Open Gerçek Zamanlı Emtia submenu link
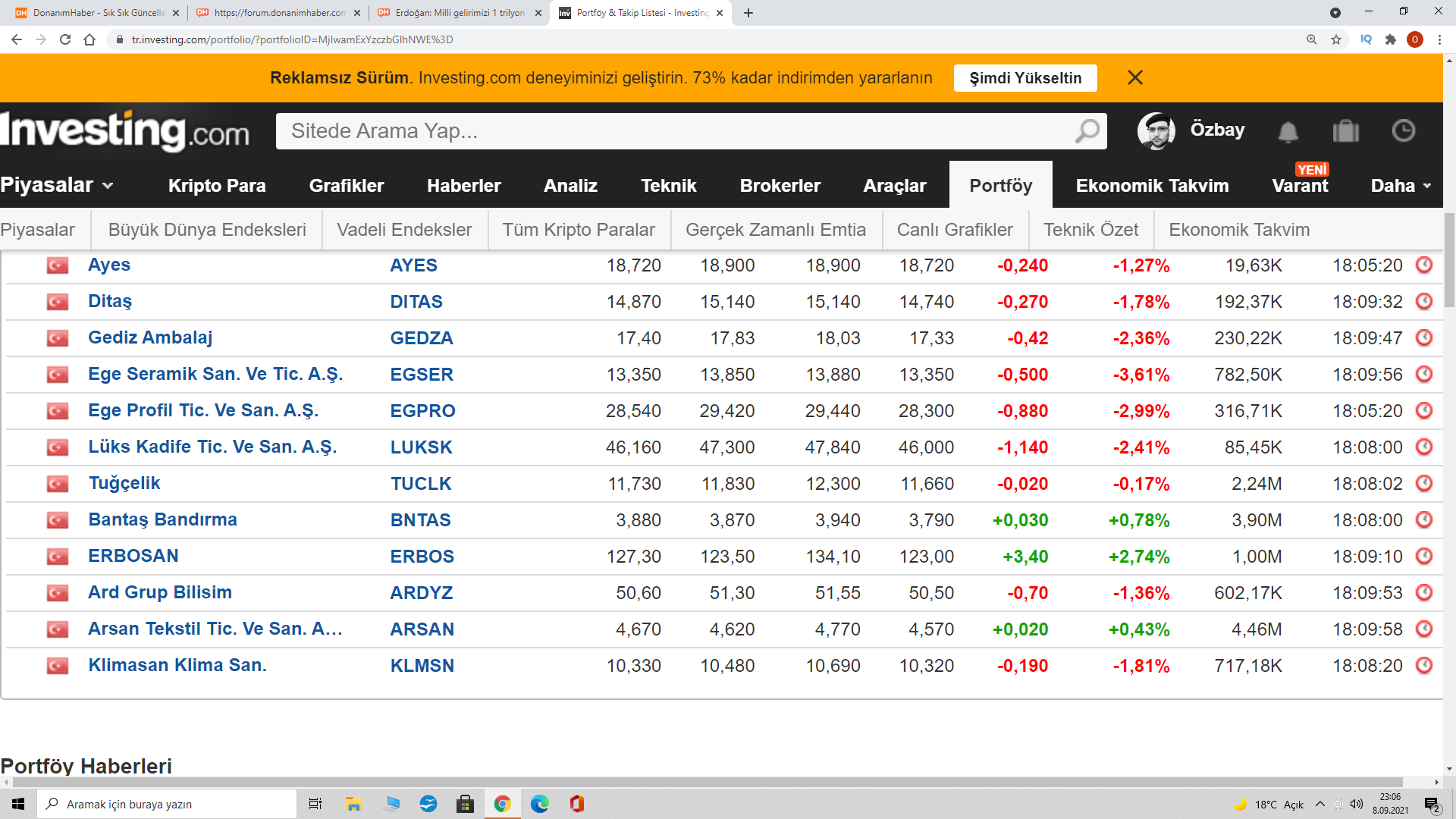Viewport: 1456px width, 819px height. (x=776, y=230)
